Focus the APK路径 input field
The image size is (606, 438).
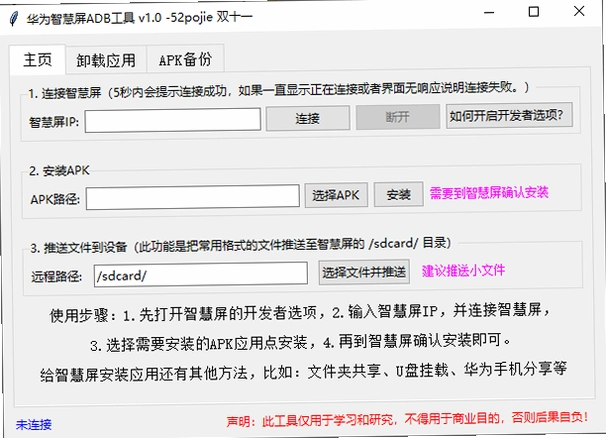pos(192,197)
